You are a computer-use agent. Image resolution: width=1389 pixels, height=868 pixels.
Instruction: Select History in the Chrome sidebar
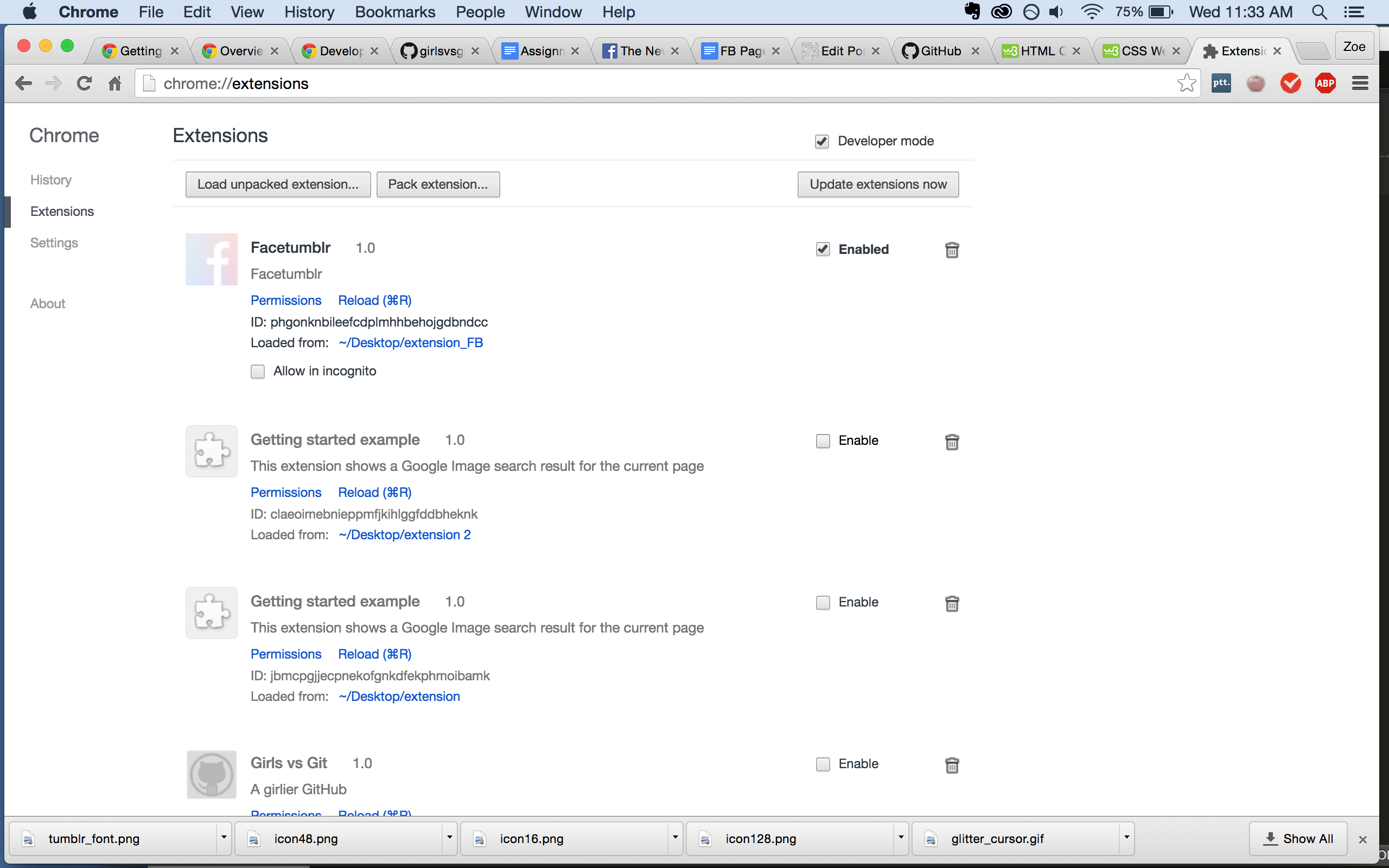[x=51, y=180]
